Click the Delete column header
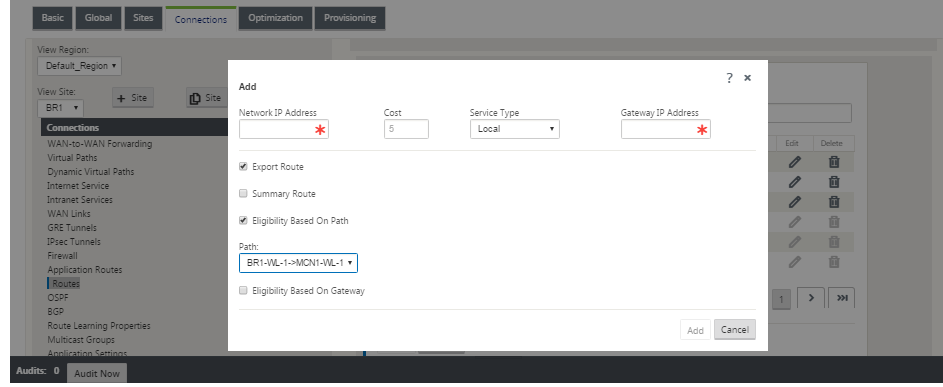The image size is (943, 387). (832, 143)
